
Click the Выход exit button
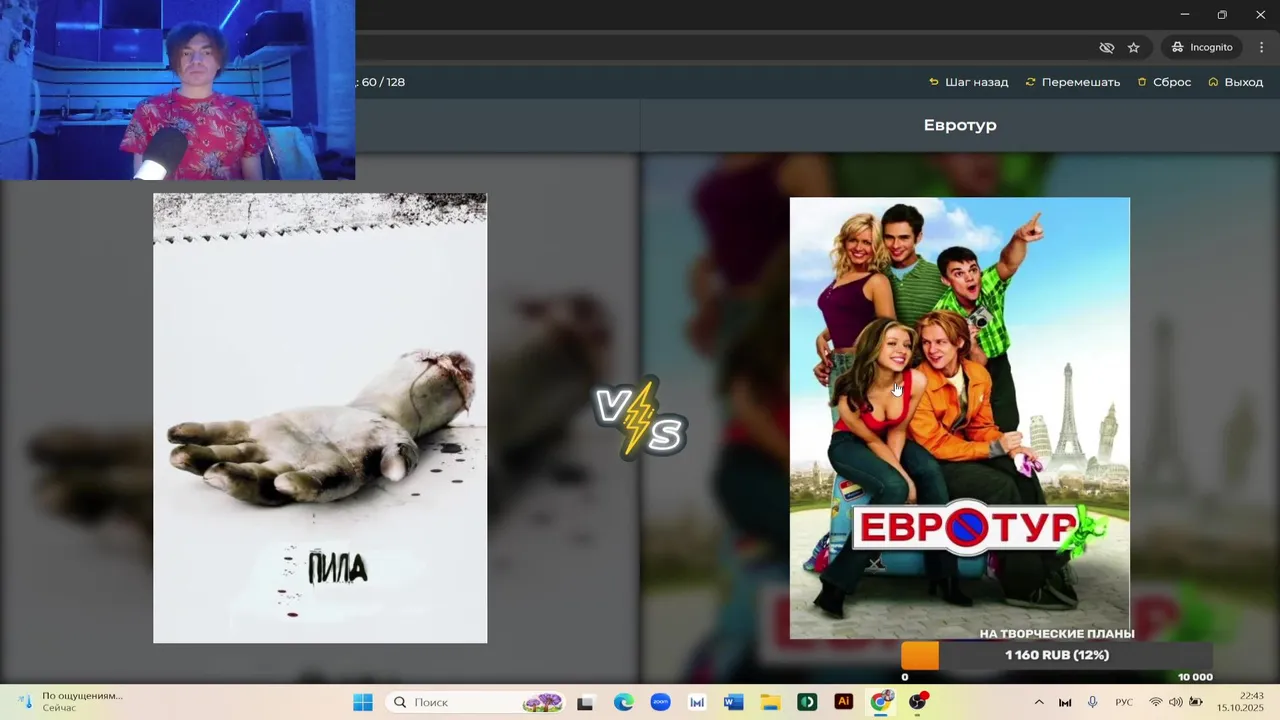pyautogui.click(x=1236, y=82)
